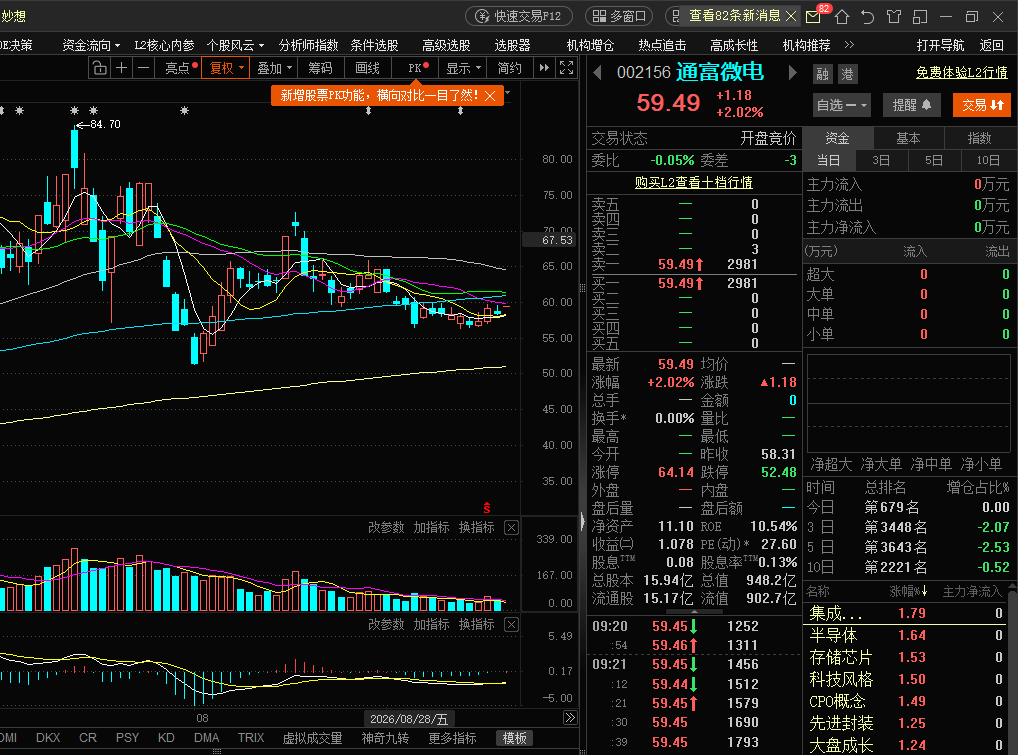Zoom in chart with plus icon

pyautogui.click(x=121, y=68)
